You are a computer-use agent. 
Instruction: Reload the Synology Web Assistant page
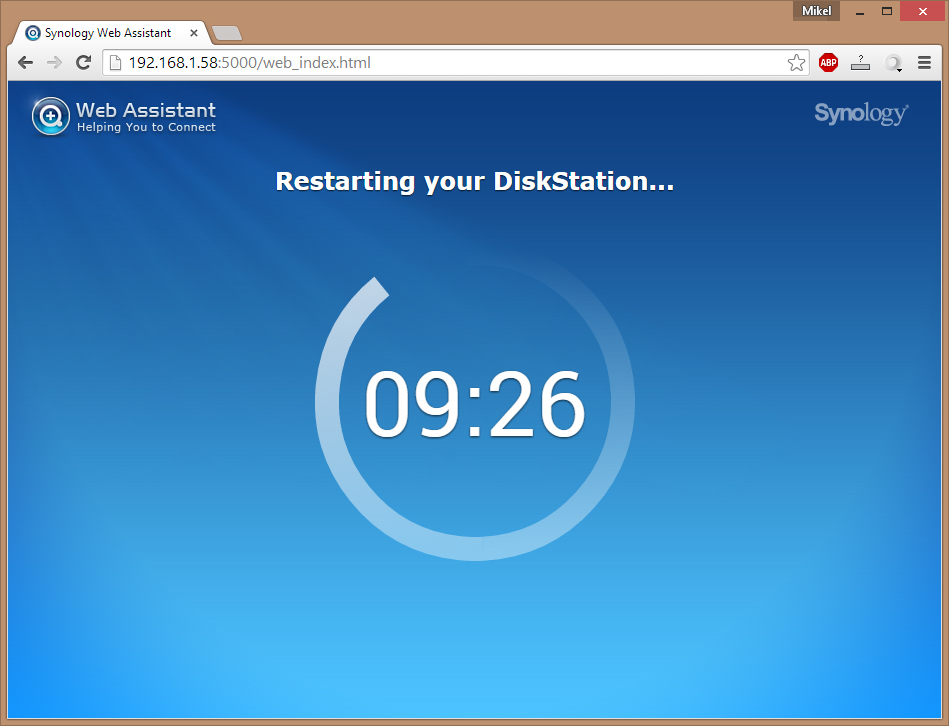click(84, 62)
